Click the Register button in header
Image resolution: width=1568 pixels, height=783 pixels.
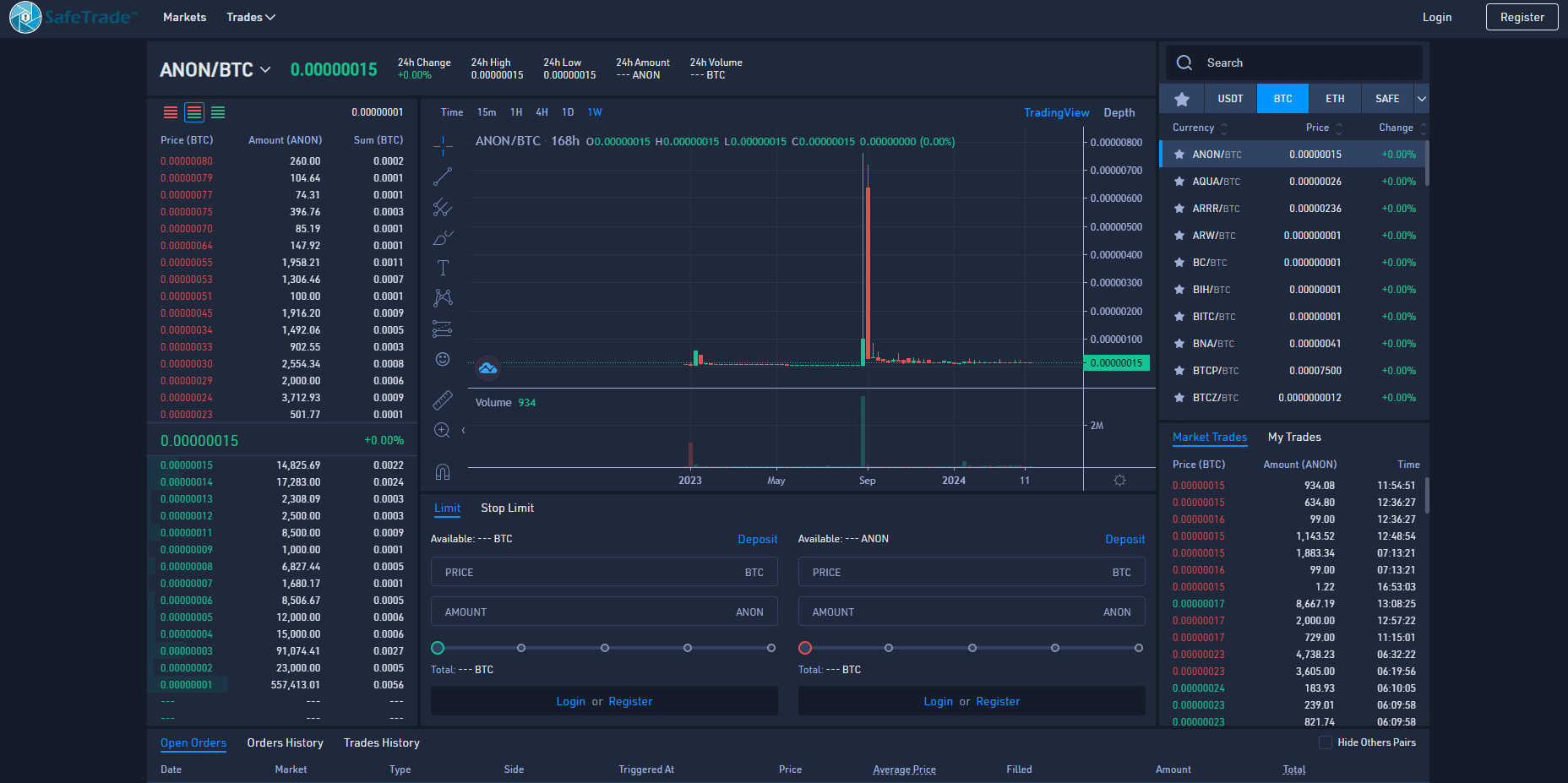tap(1522, 17)
